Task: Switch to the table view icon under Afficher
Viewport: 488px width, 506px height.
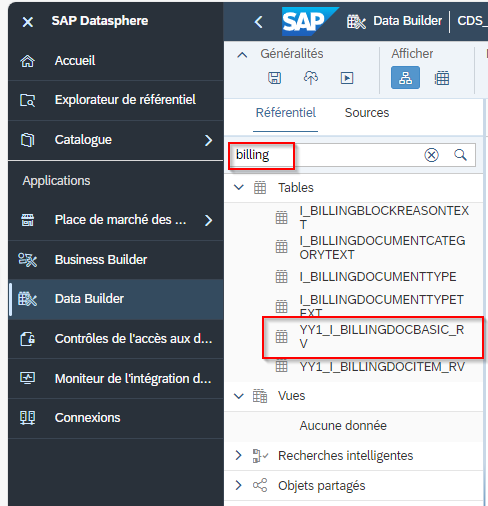Action: 442,78
